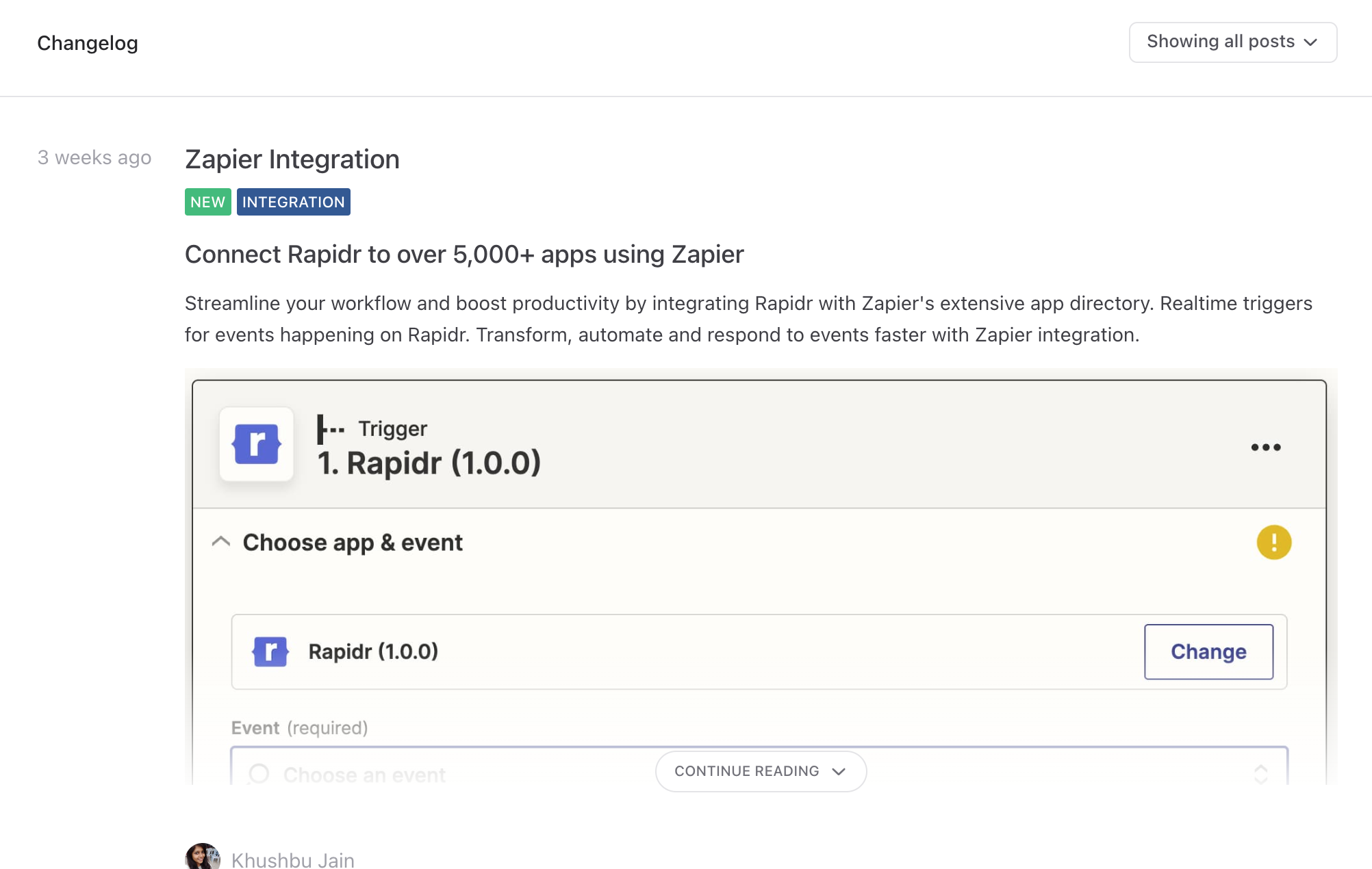Click the Rapidr (1.0.0) app name text
This screenshot has height=869, width=1372.
(373, 651)
